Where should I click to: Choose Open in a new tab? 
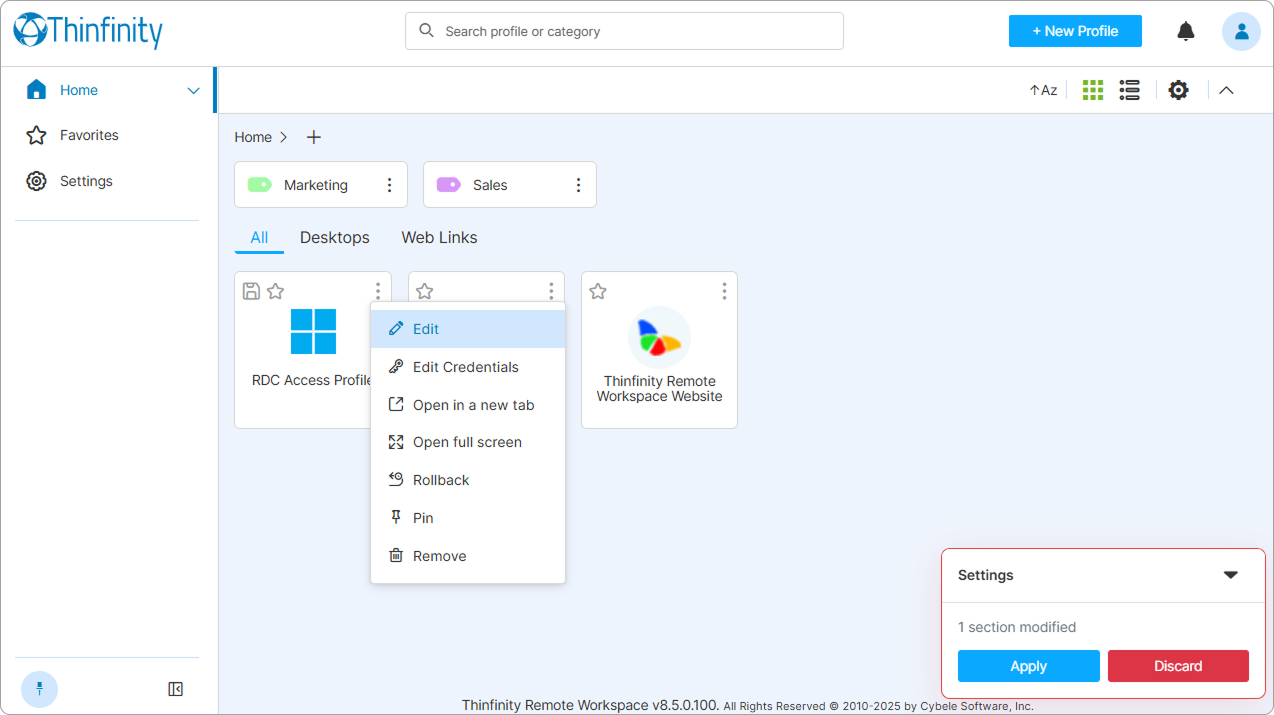468,405
